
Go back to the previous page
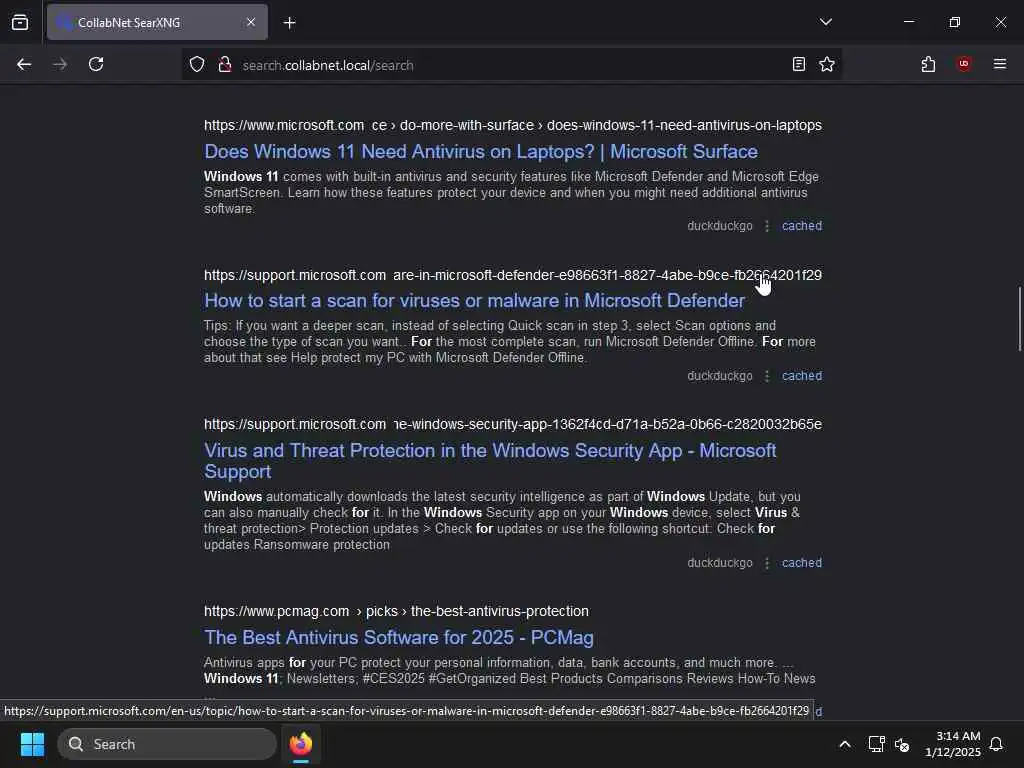[24, 64]
